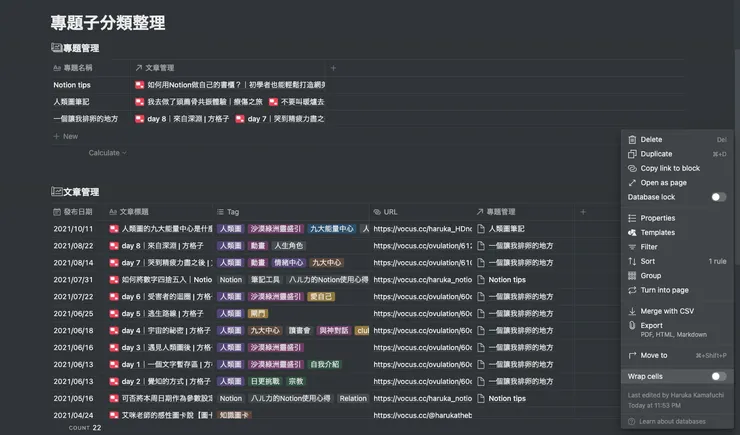740x435 pixels.
Task: Open the vocus.cc/@harukatheb URL link
Action: (x=422, y=415)
